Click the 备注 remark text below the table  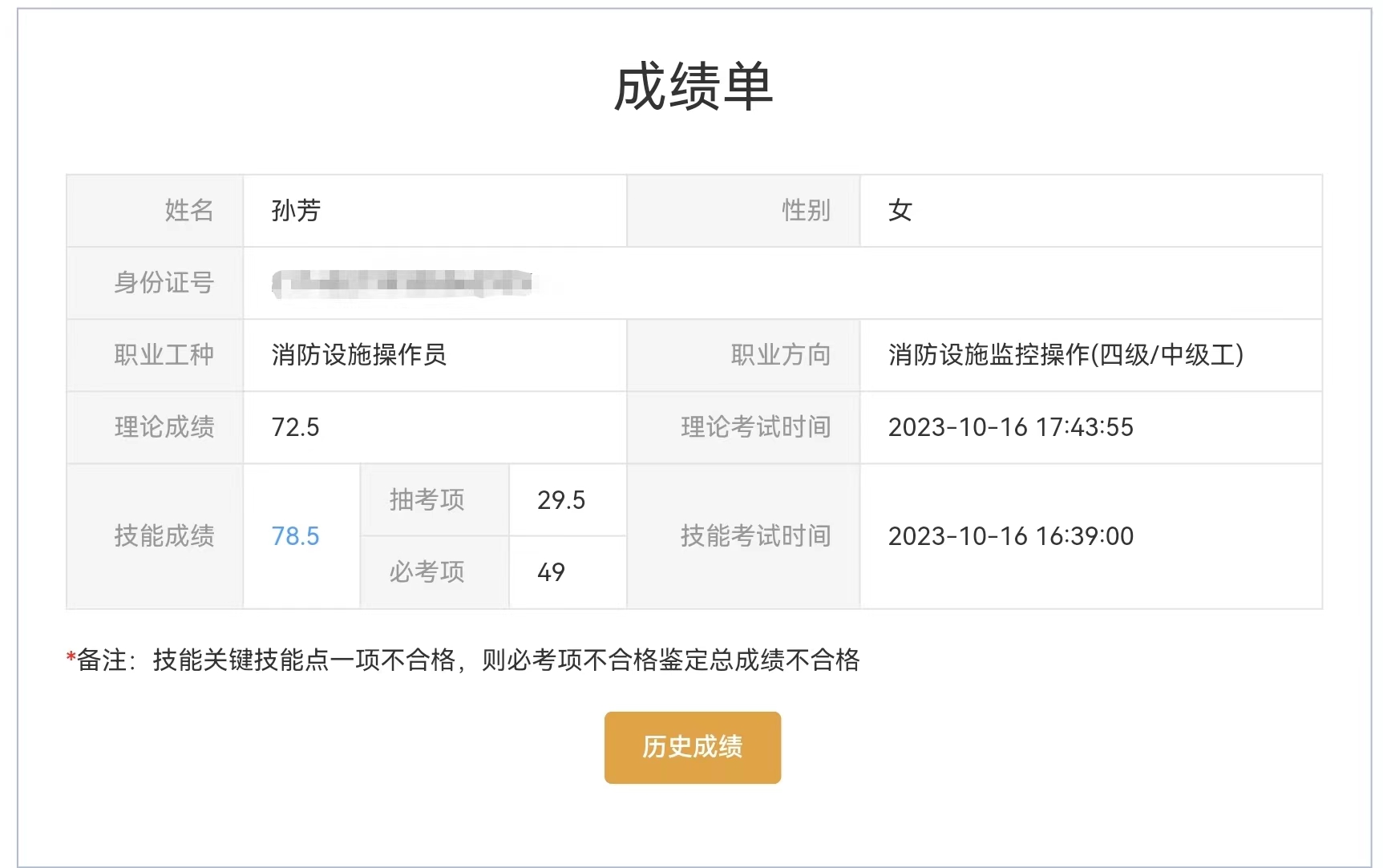point(463,660)
